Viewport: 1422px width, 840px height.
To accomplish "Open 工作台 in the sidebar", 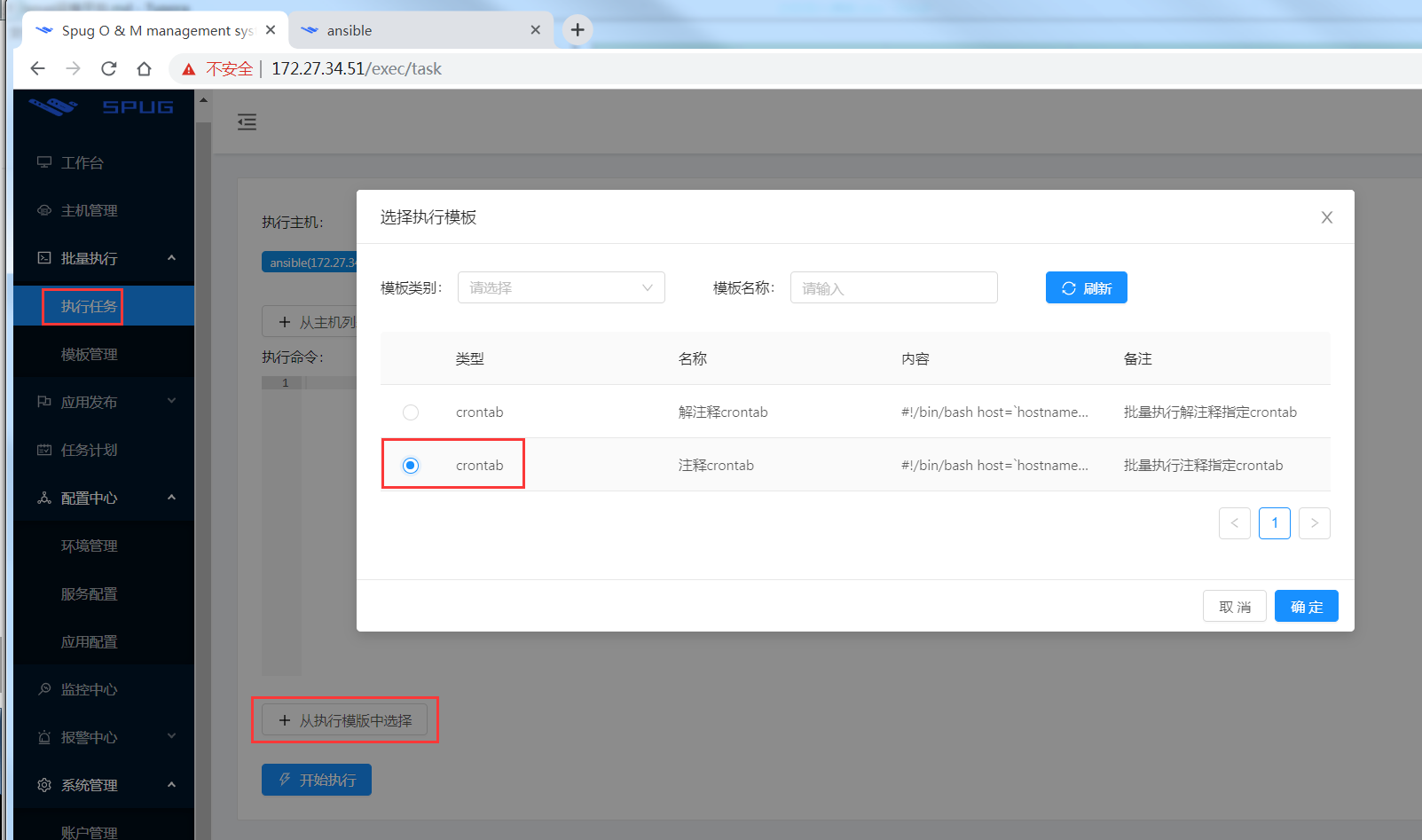I will [104, 163].
